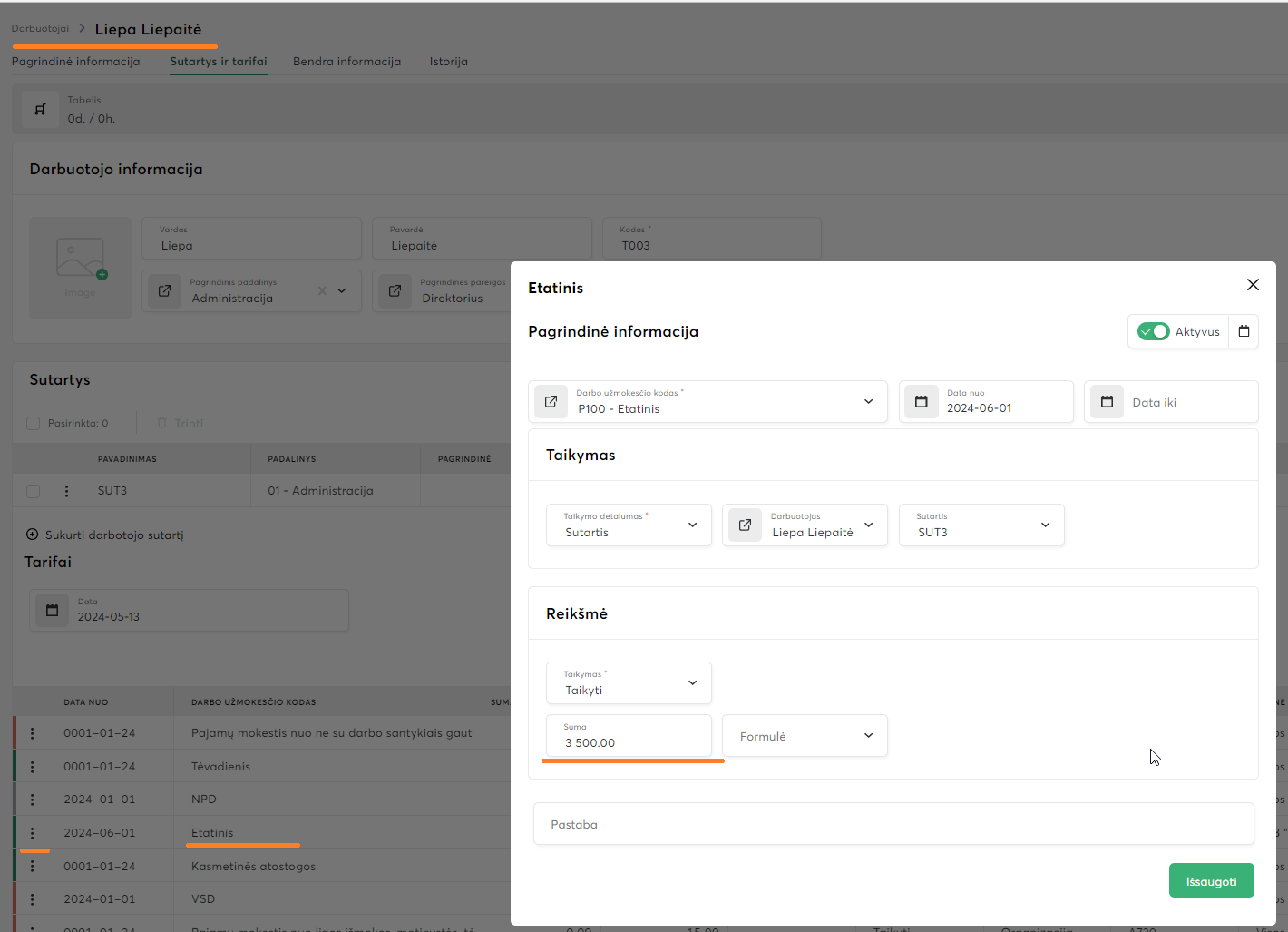Viewport: 1288px width, 932px height.
Task: Open external link icon beside Darbuotojas field
Action: pos(745,525)
